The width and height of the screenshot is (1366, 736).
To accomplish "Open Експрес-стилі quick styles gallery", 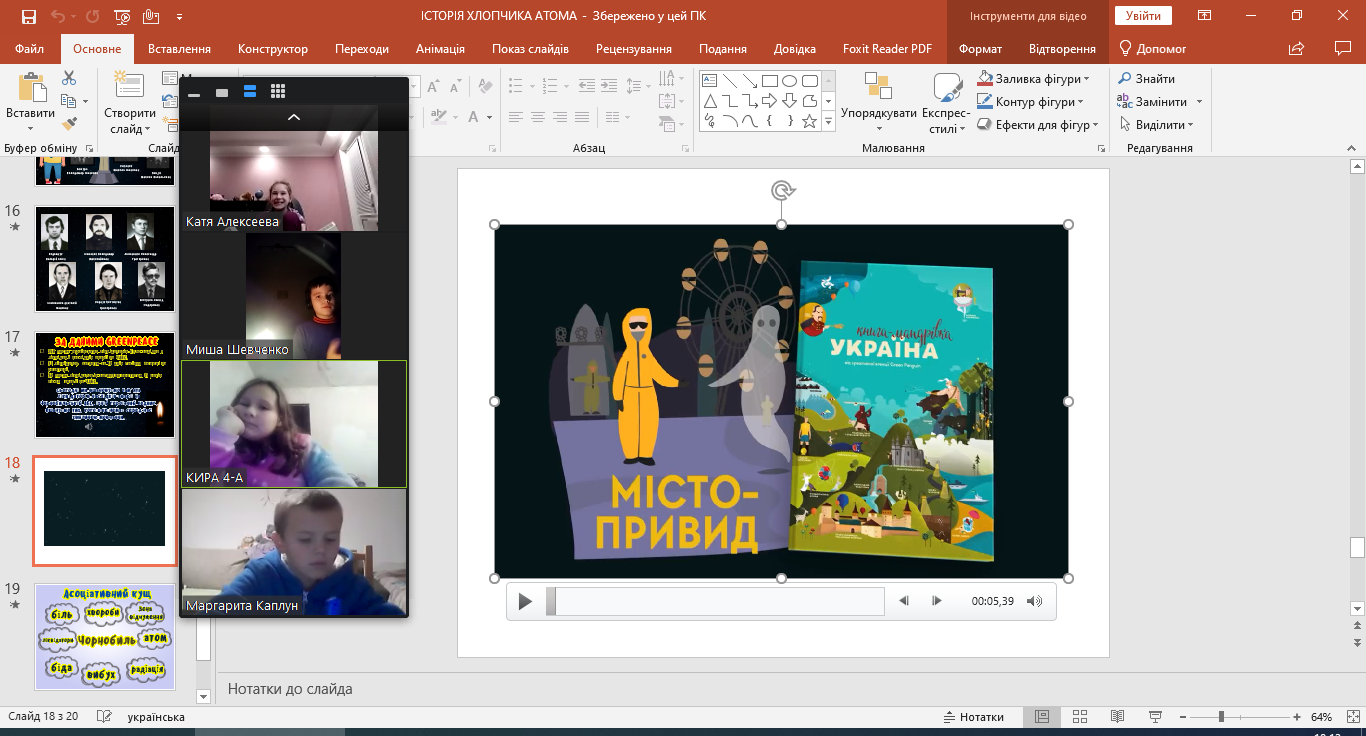I will tap(946, 103).
